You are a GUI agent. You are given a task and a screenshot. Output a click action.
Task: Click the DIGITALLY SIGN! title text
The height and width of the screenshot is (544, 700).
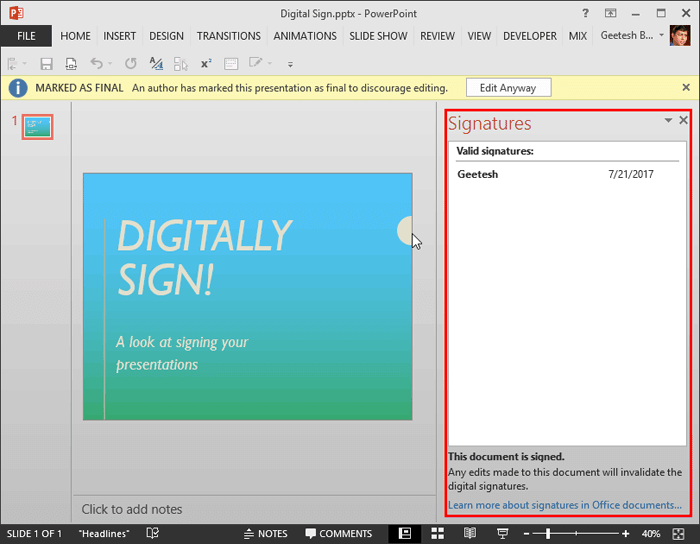pyautogui.click(x=204, y=257)
